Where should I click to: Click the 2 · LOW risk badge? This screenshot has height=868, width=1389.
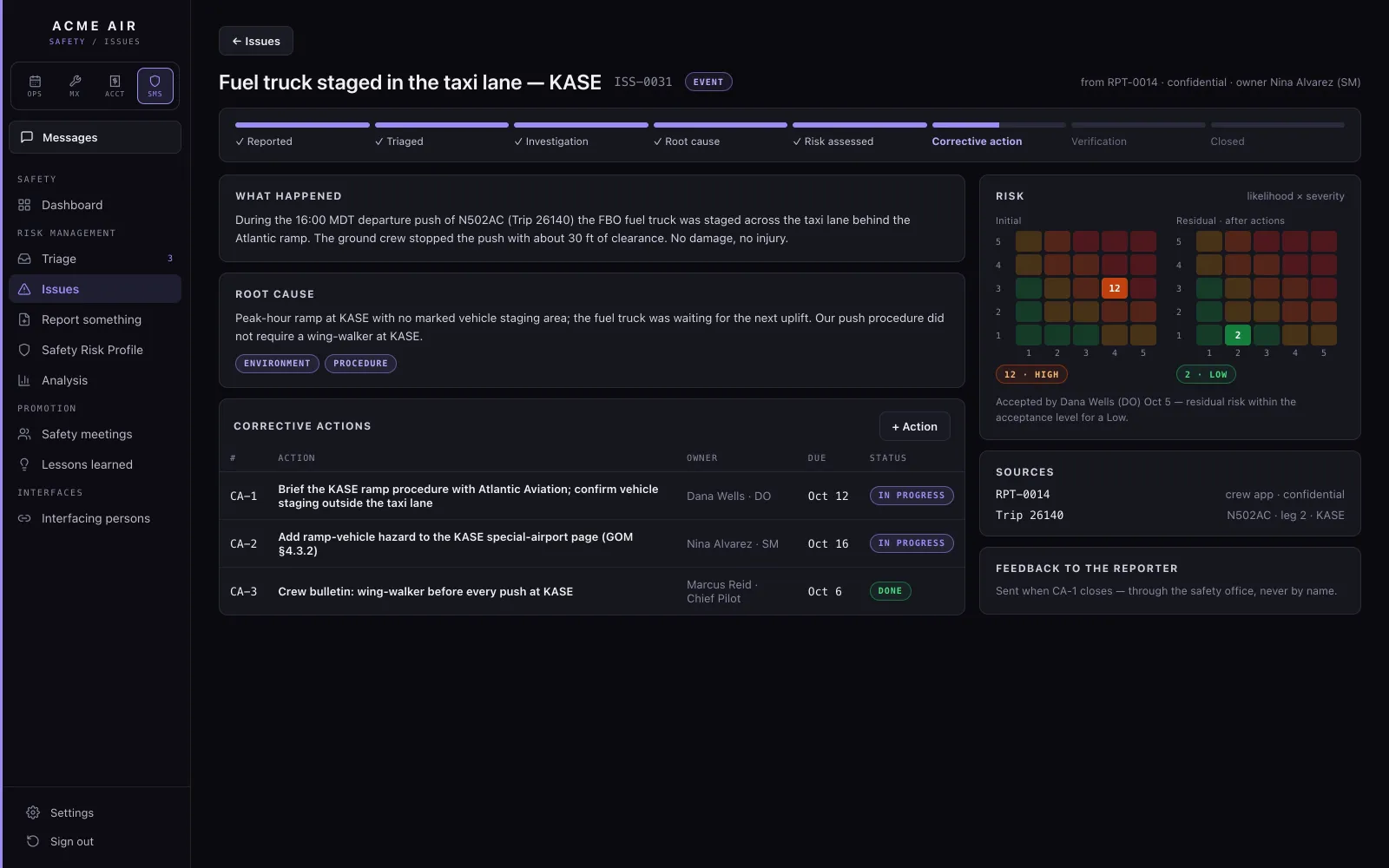(x=1206, y=374)
